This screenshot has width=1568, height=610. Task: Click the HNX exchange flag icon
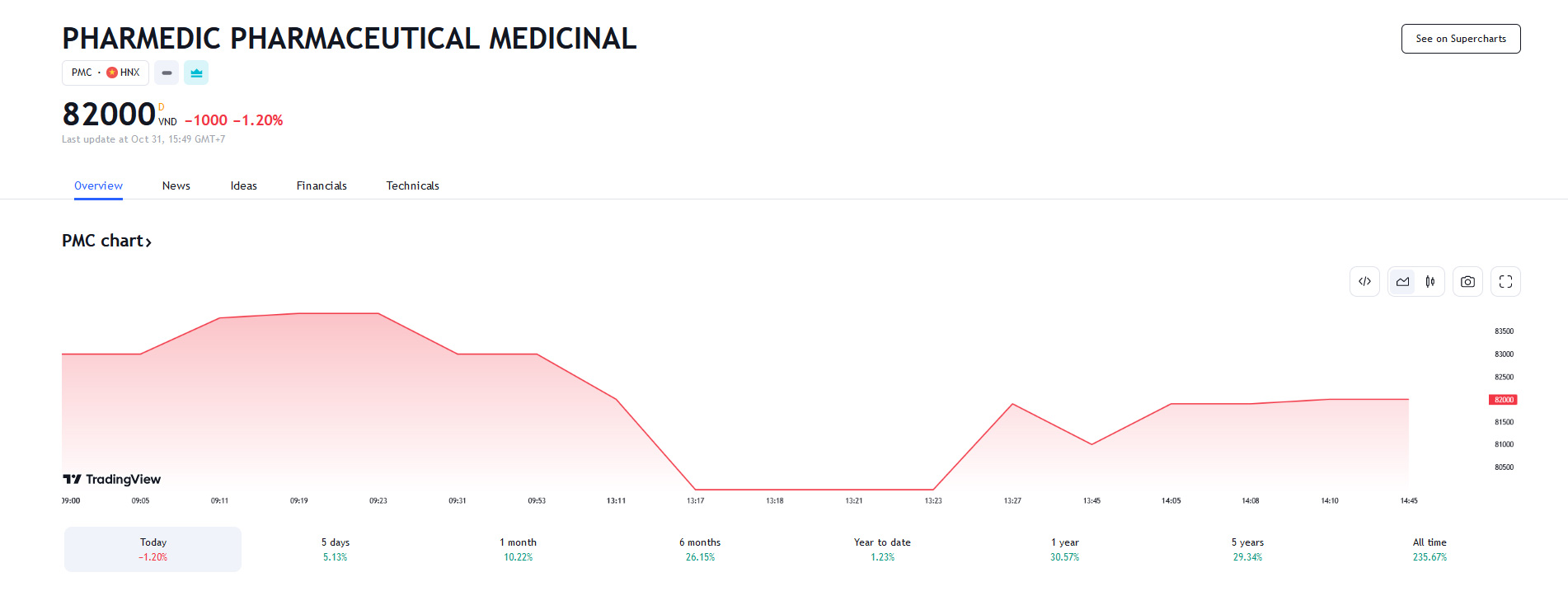click(112, 73)
